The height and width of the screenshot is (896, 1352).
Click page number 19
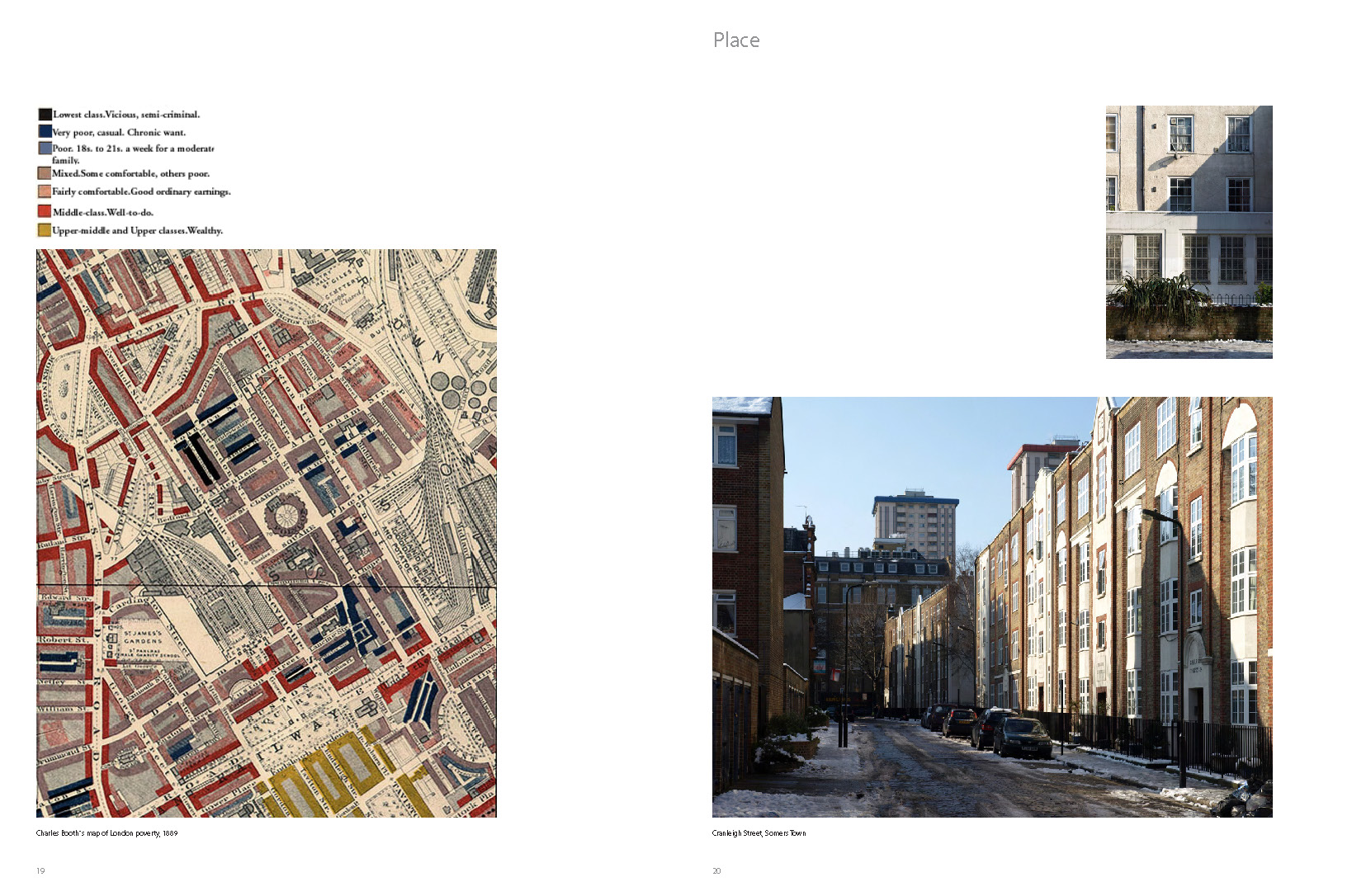(x=40, y=871)
